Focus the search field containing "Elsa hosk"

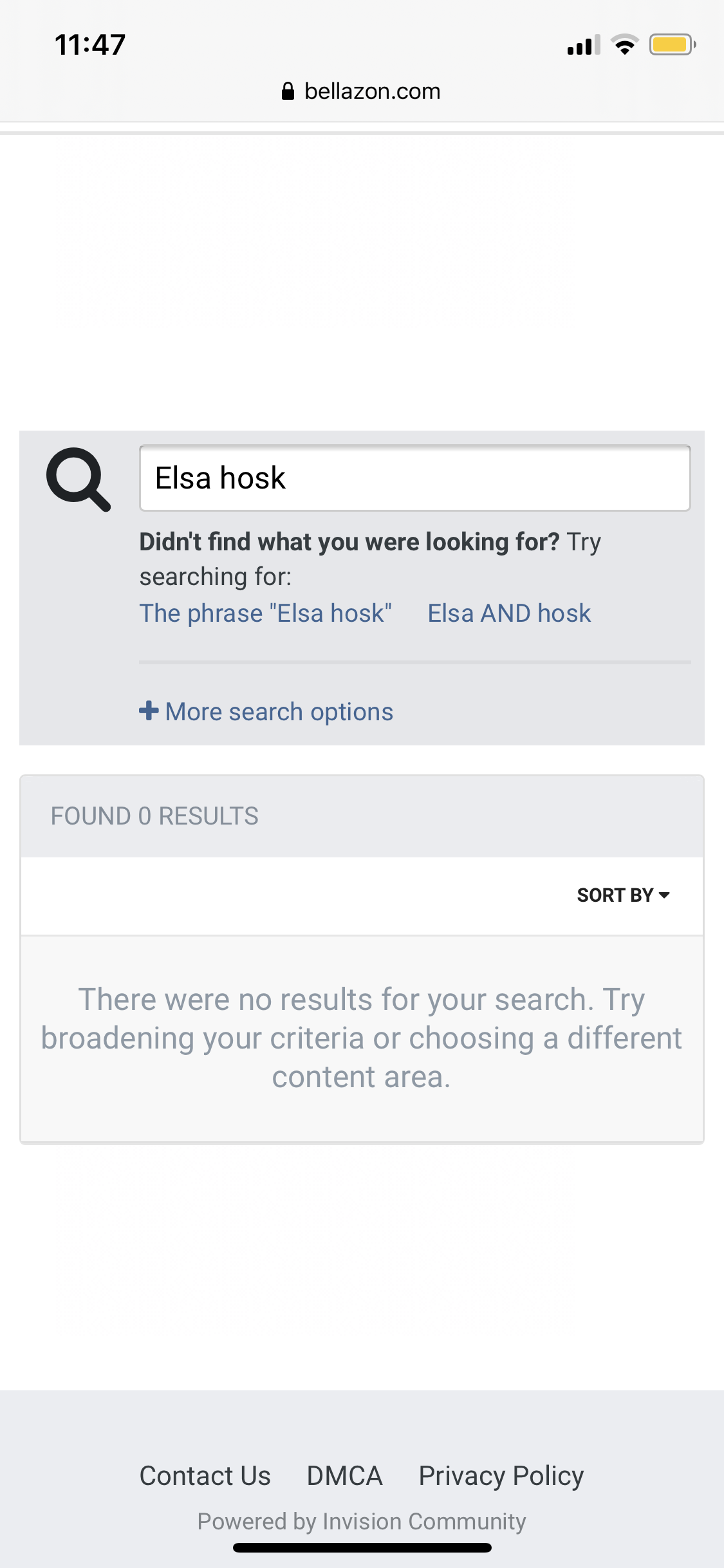coord(415,478)
